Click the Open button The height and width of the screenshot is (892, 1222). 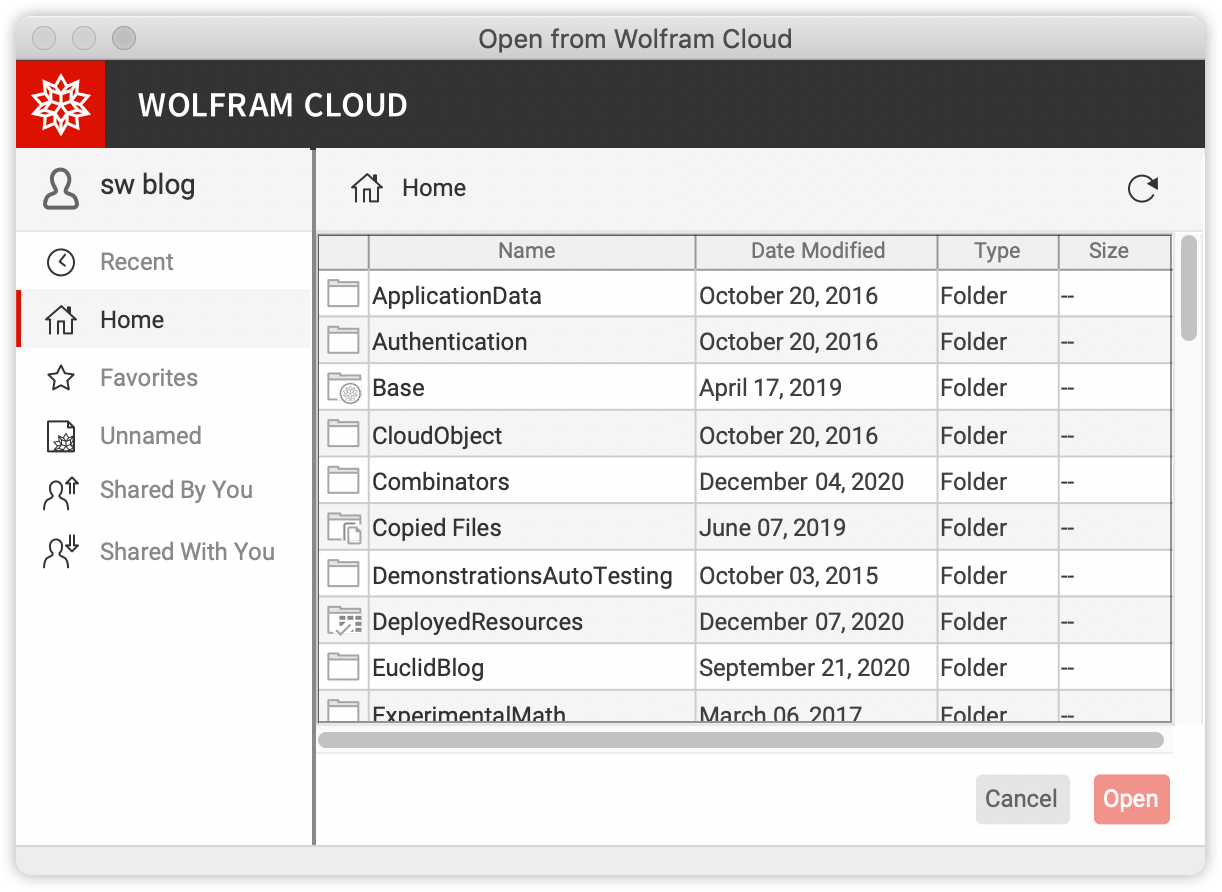click(x=1131, y=799)
